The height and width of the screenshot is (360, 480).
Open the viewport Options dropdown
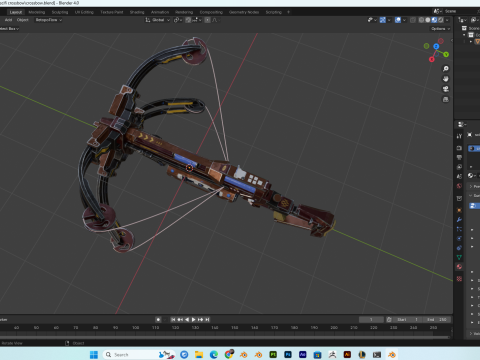point(440,29)
